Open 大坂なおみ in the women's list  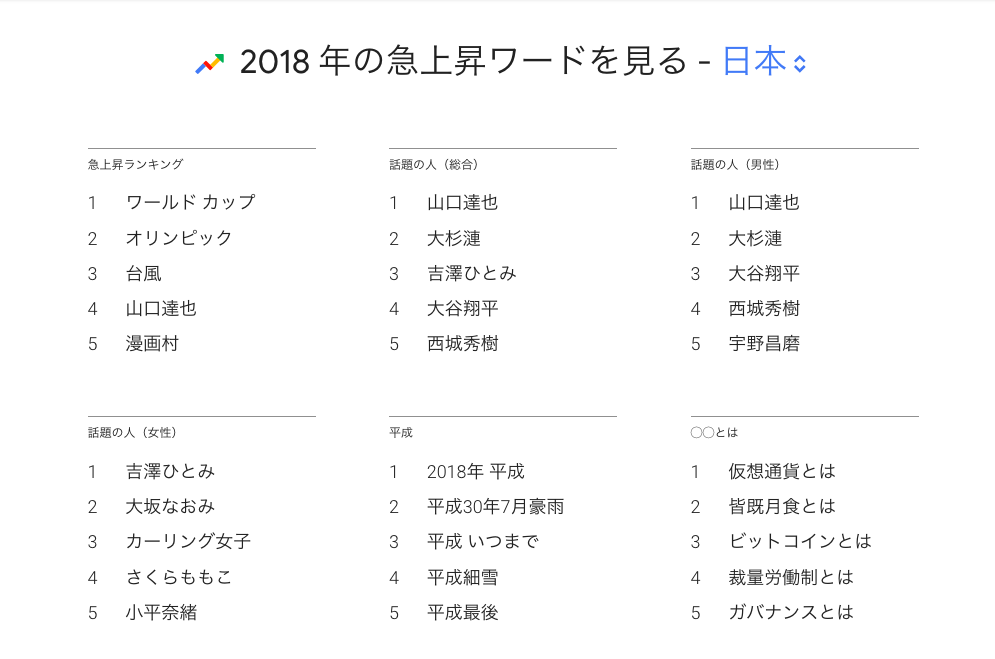pyautogui.click(x=170, y=506)
